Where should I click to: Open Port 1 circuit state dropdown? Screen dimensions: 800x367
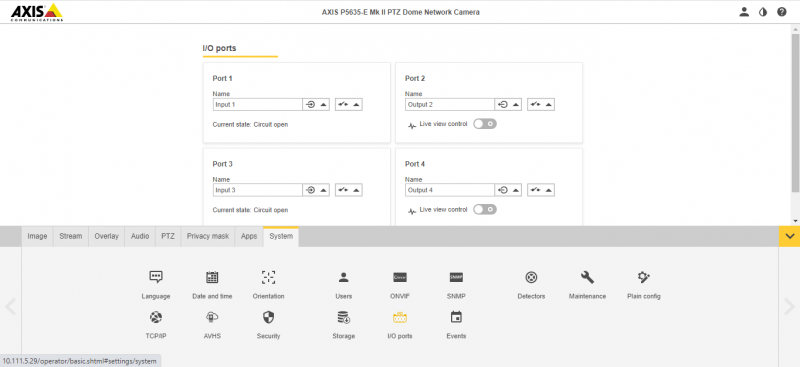(x=349, y=105)
